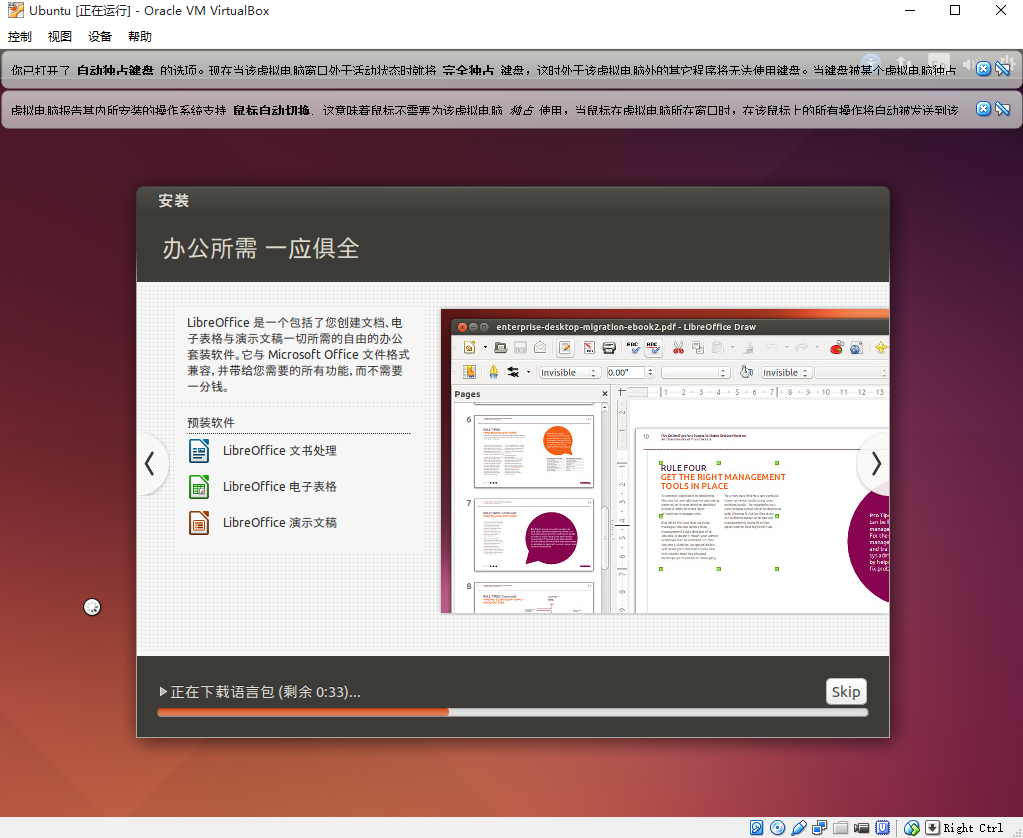Click the video capture status icon

(861, 828)
